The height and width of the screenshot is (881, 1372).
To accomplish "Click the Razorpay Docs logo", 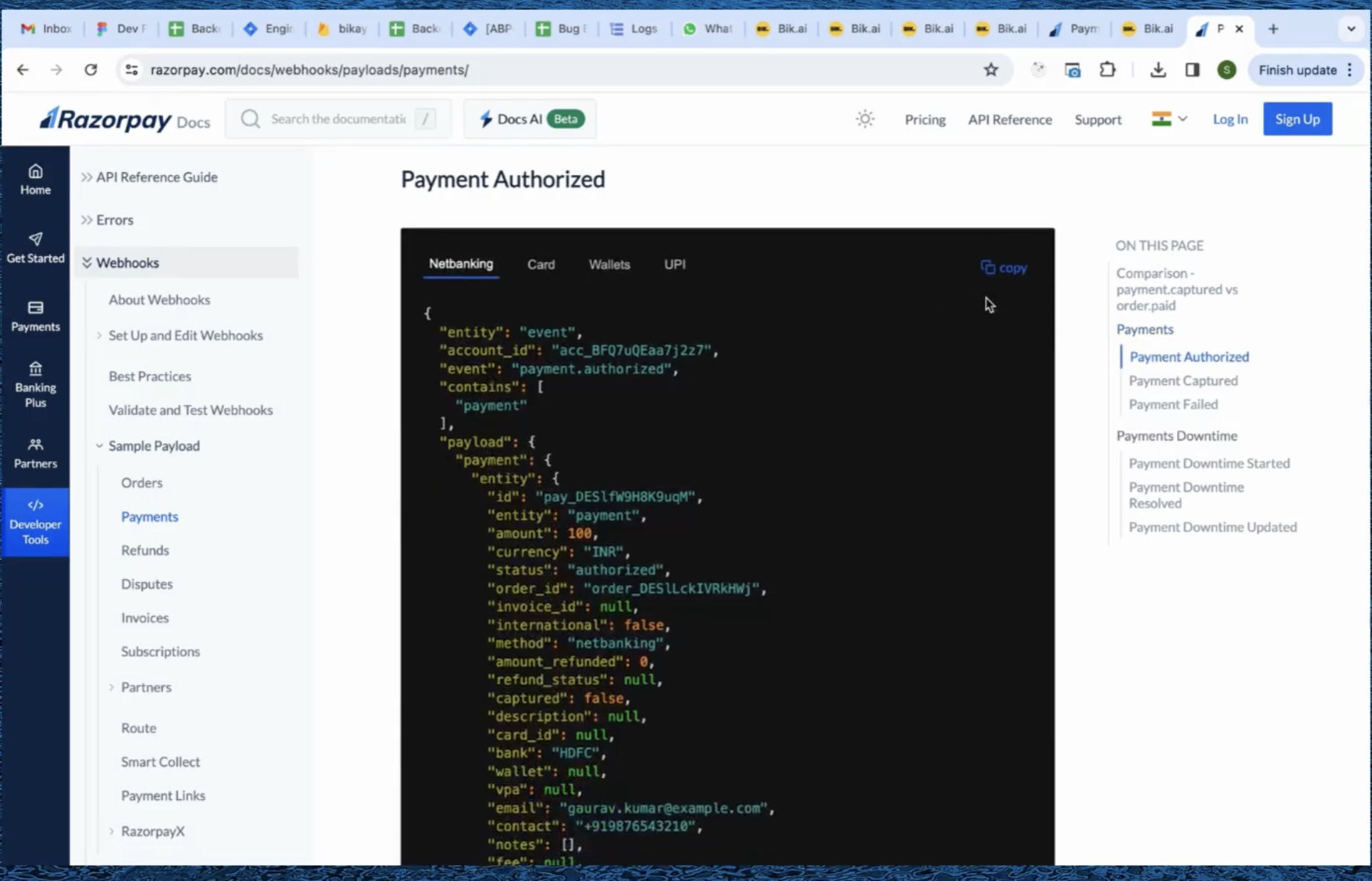I will [125, 120].
